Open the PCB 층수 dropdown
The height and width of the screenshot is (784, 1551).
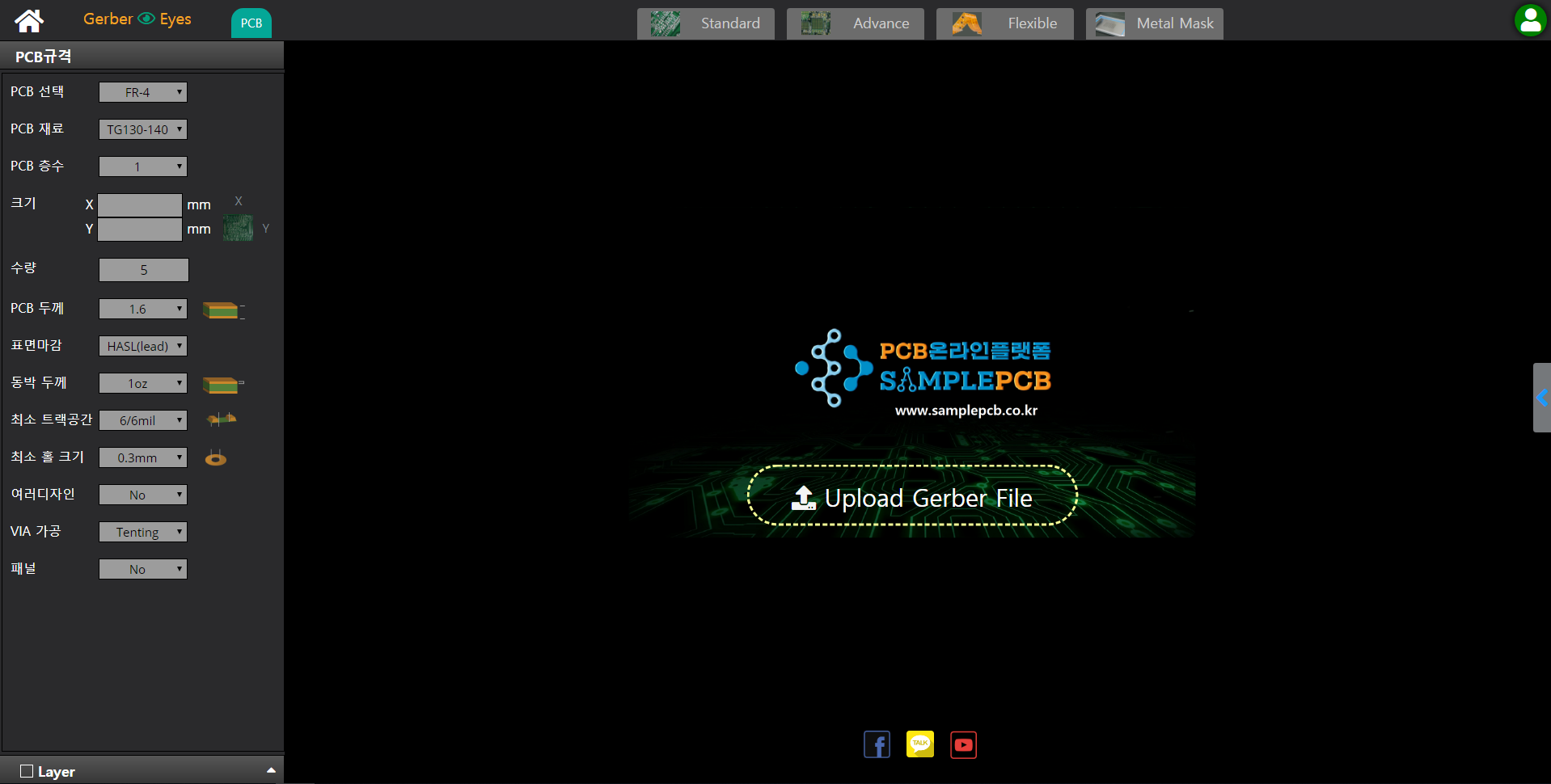coord(143,166)
